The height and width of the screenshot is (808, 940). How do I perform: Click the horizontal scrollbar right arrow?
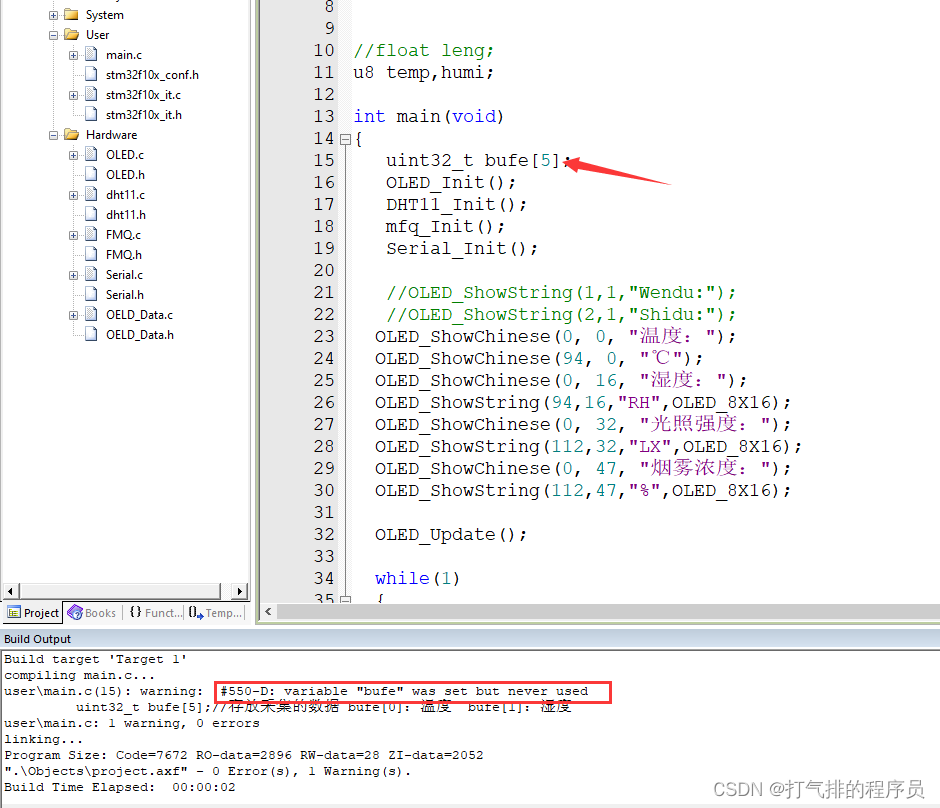tap(239, 591)
